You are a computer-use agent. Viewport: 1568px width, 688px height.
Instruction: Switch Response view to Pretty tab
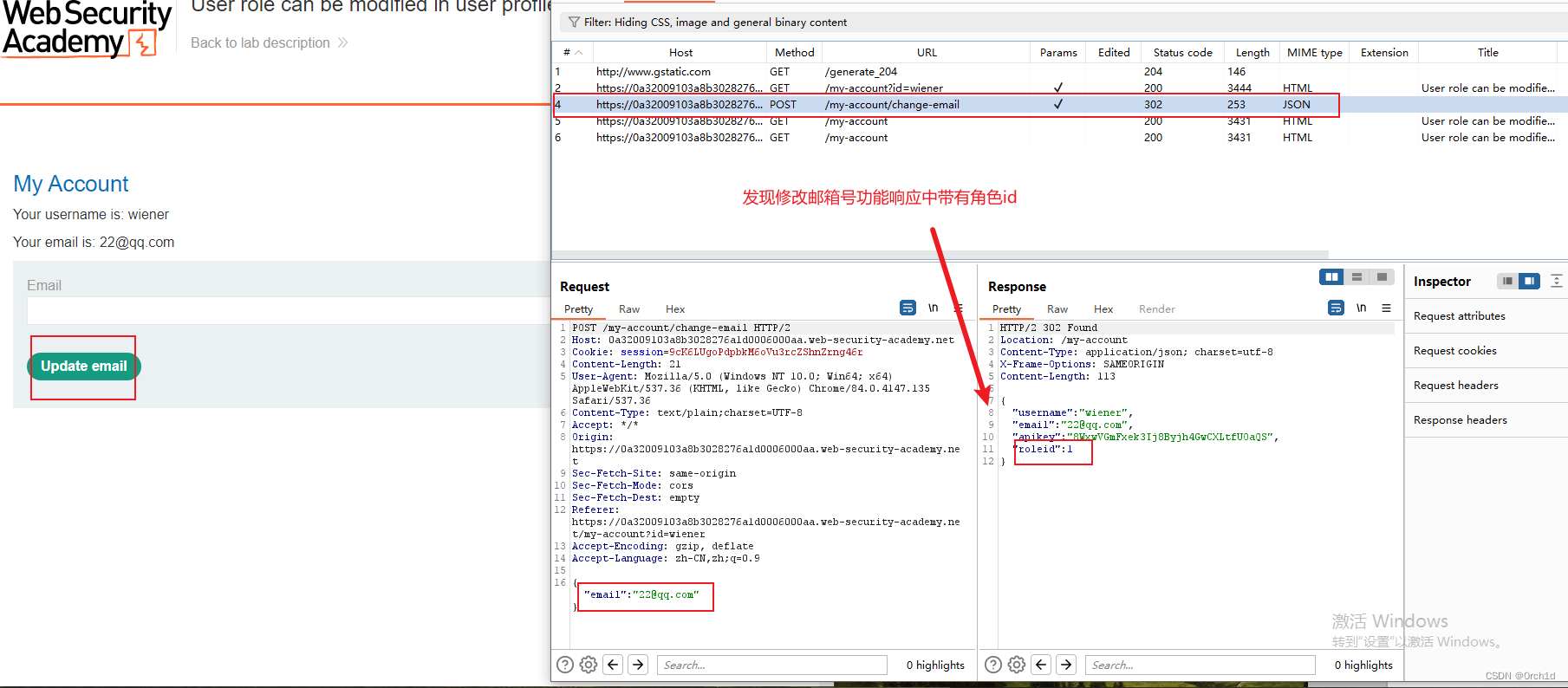tap(1006, 309)
